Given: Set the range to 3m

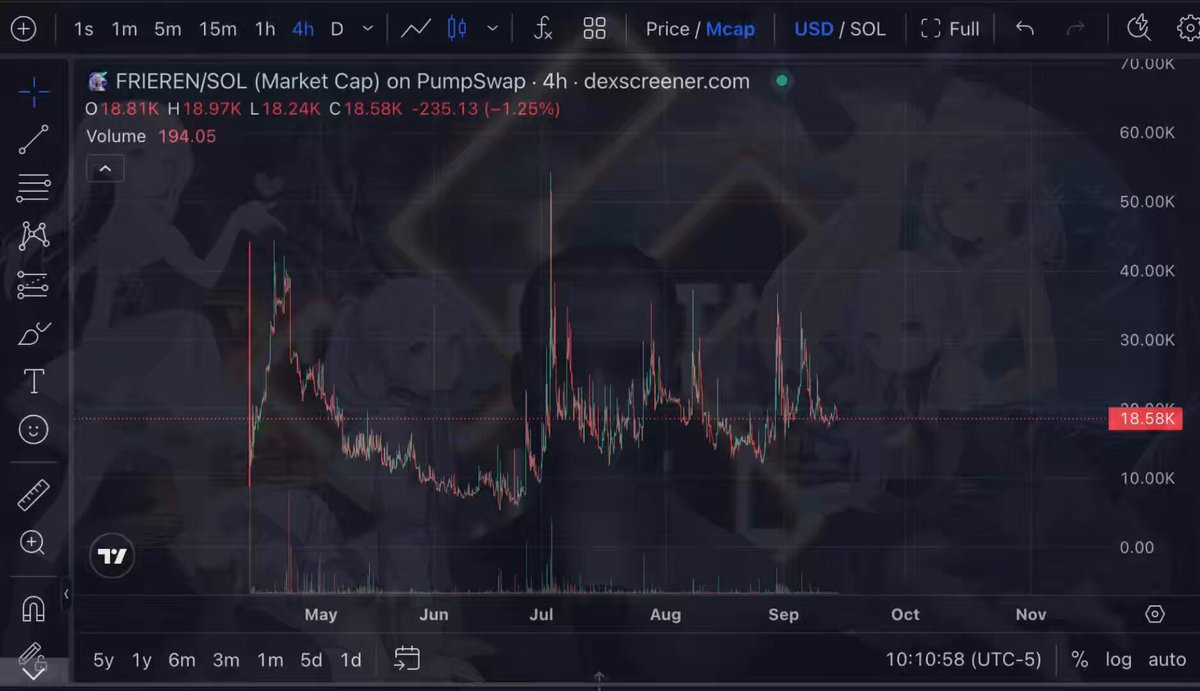Looking at the screenshot, I should 226,660.
